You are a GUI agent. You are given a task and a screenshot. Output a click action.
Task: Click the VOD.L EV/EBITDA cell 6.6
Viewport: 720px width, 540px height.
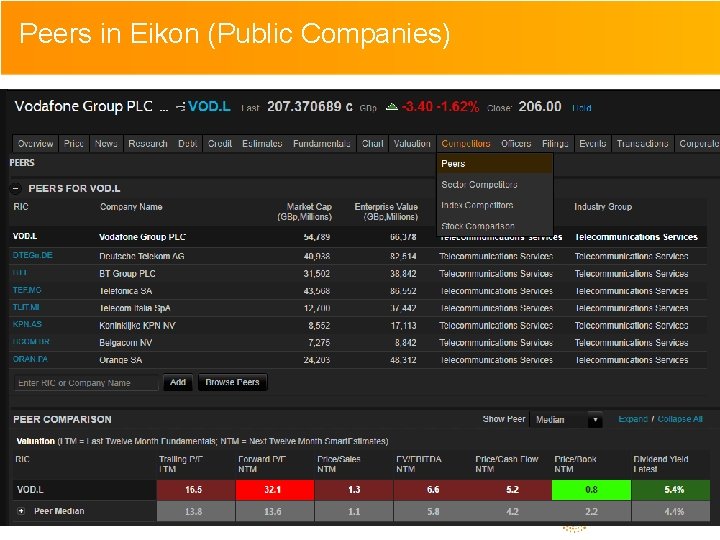point(433,490)
